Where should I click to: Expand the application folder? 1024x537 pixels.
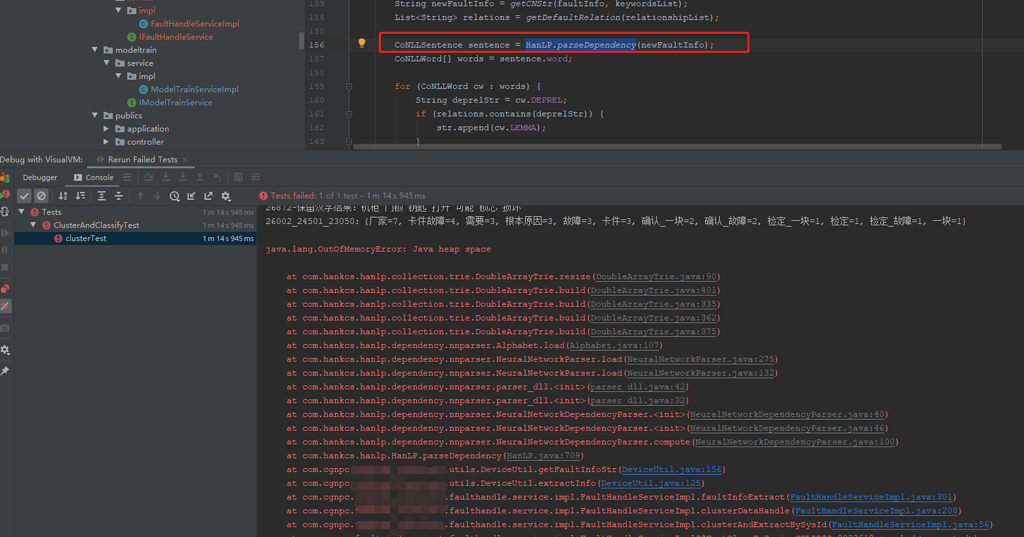[107, 129]
